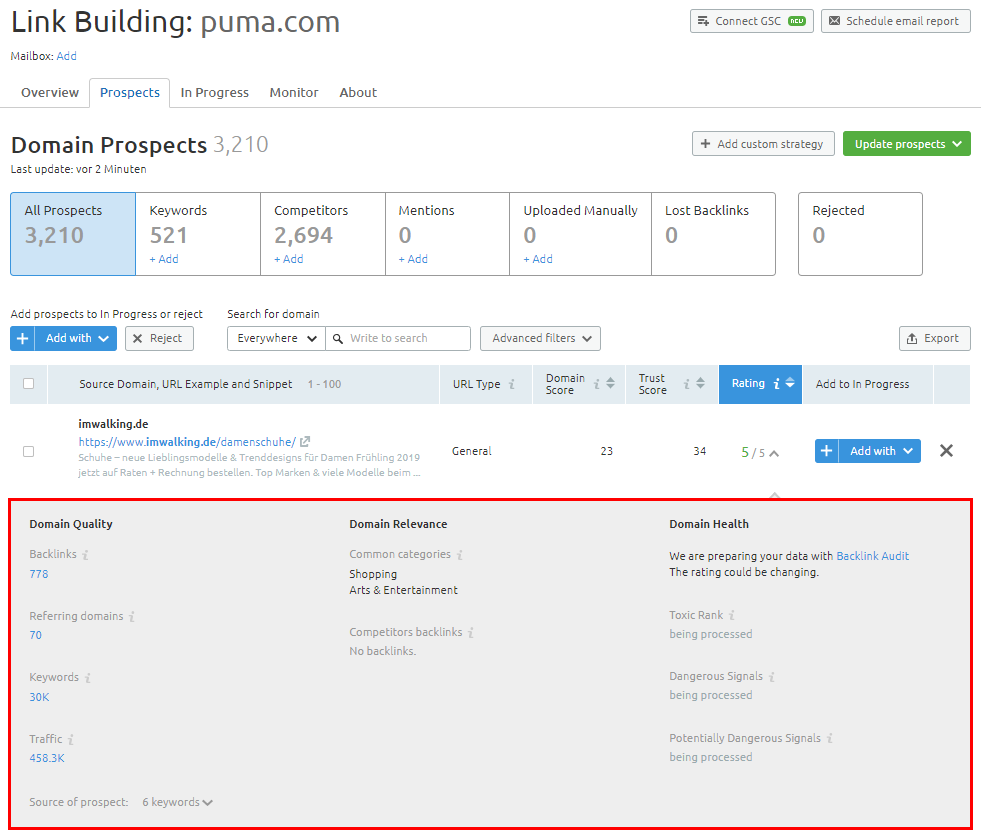
Task: Click Add custom strategy button
Action: click(763, 144)
